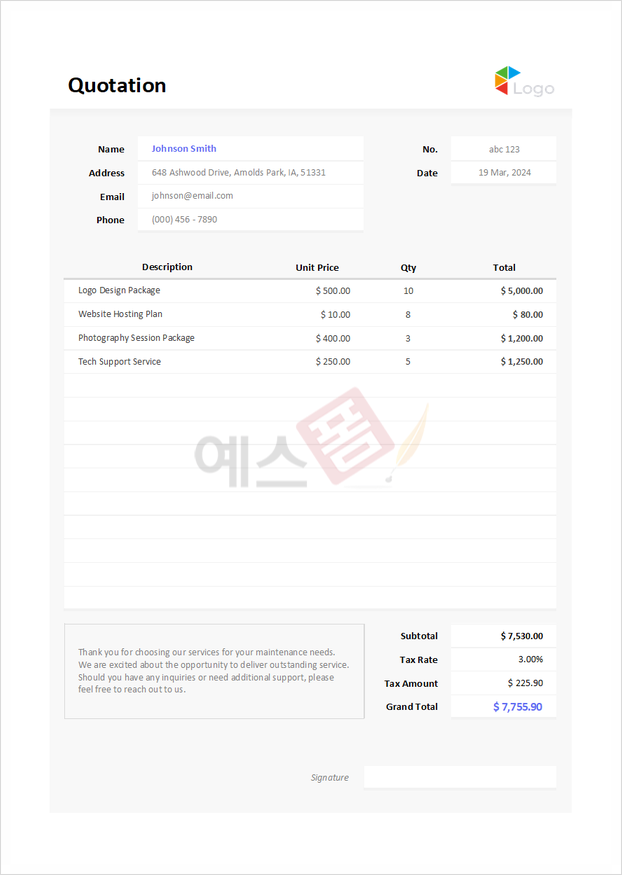Click unit price $ 400.00
This screenshot has width=622, height=875.
click(333, 338)
